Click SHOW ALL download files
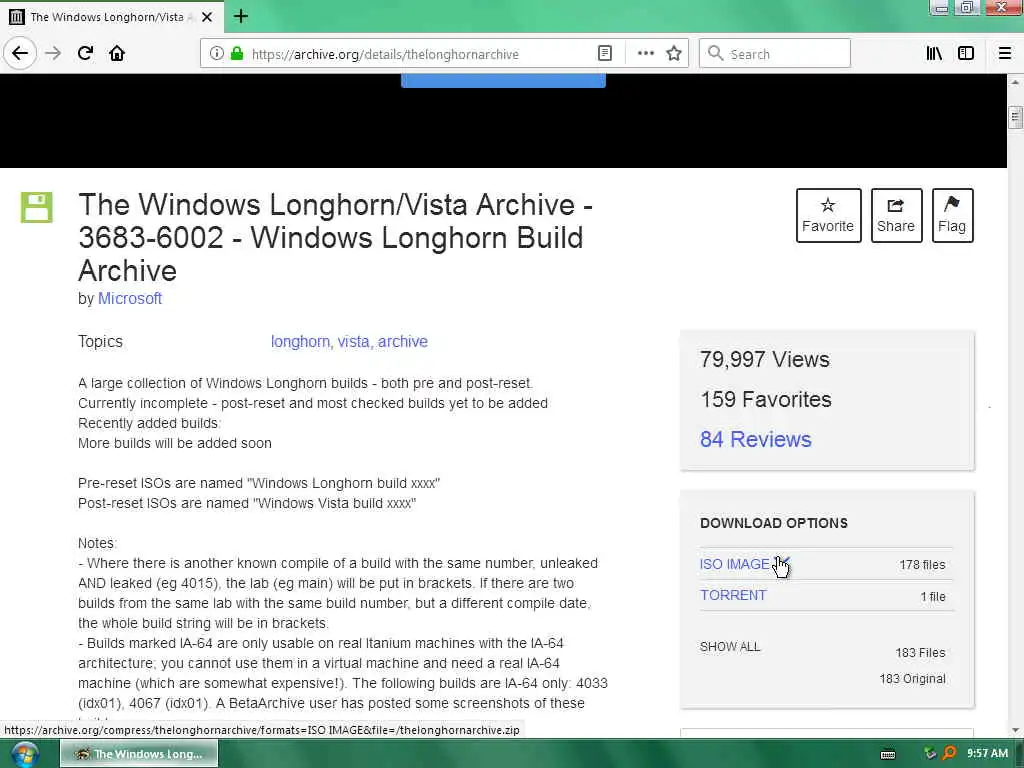 pyautogui.click(x=730, y=647)
